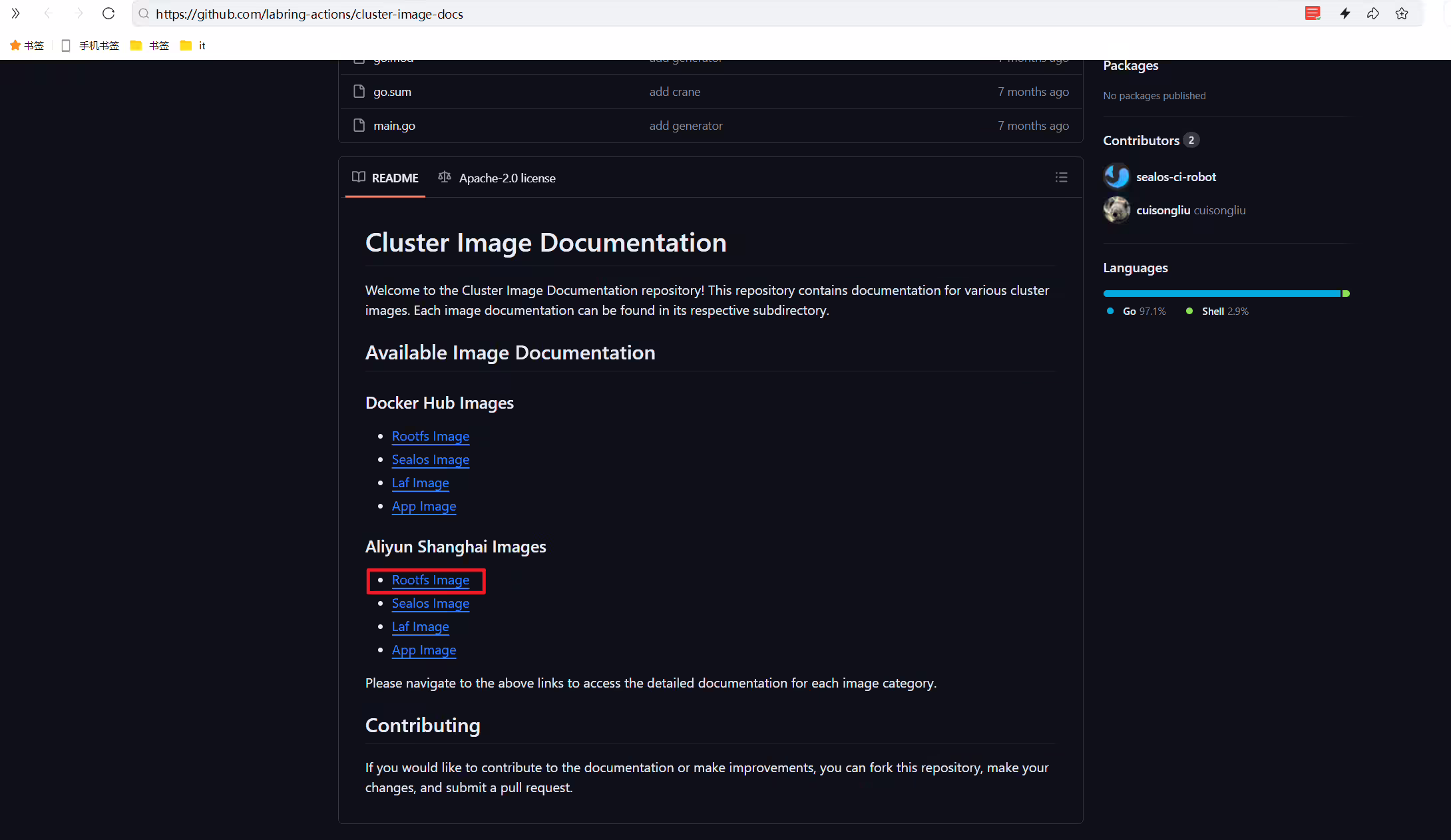Click the README book icon

coord(359,177)
